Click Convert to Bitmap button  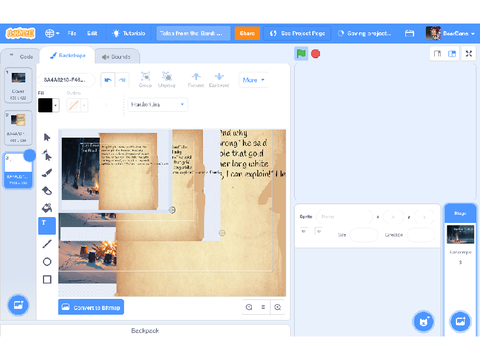click(91, 307)
